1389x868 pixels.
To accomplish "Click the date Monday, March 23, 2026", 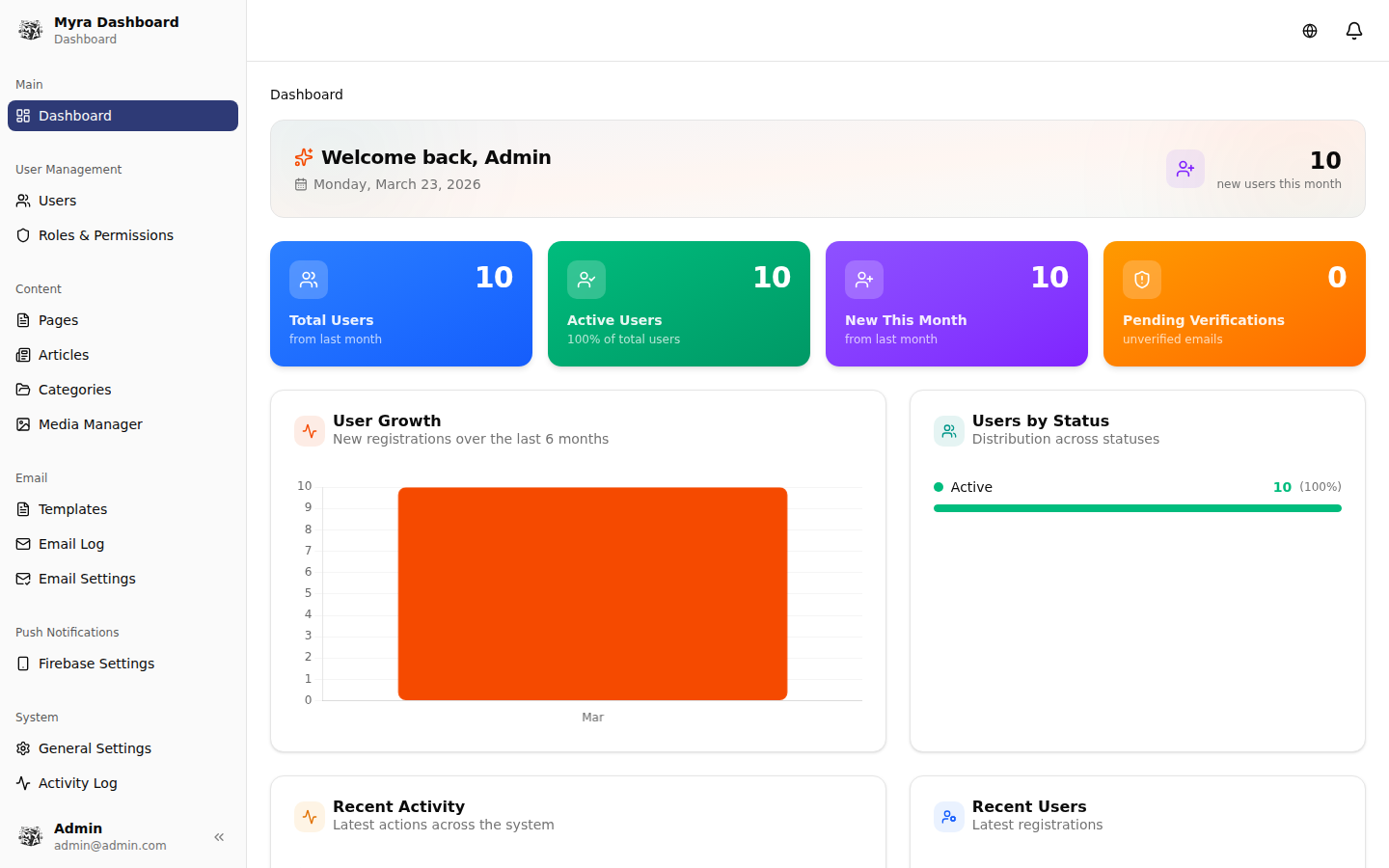I will tap(397, 184).
